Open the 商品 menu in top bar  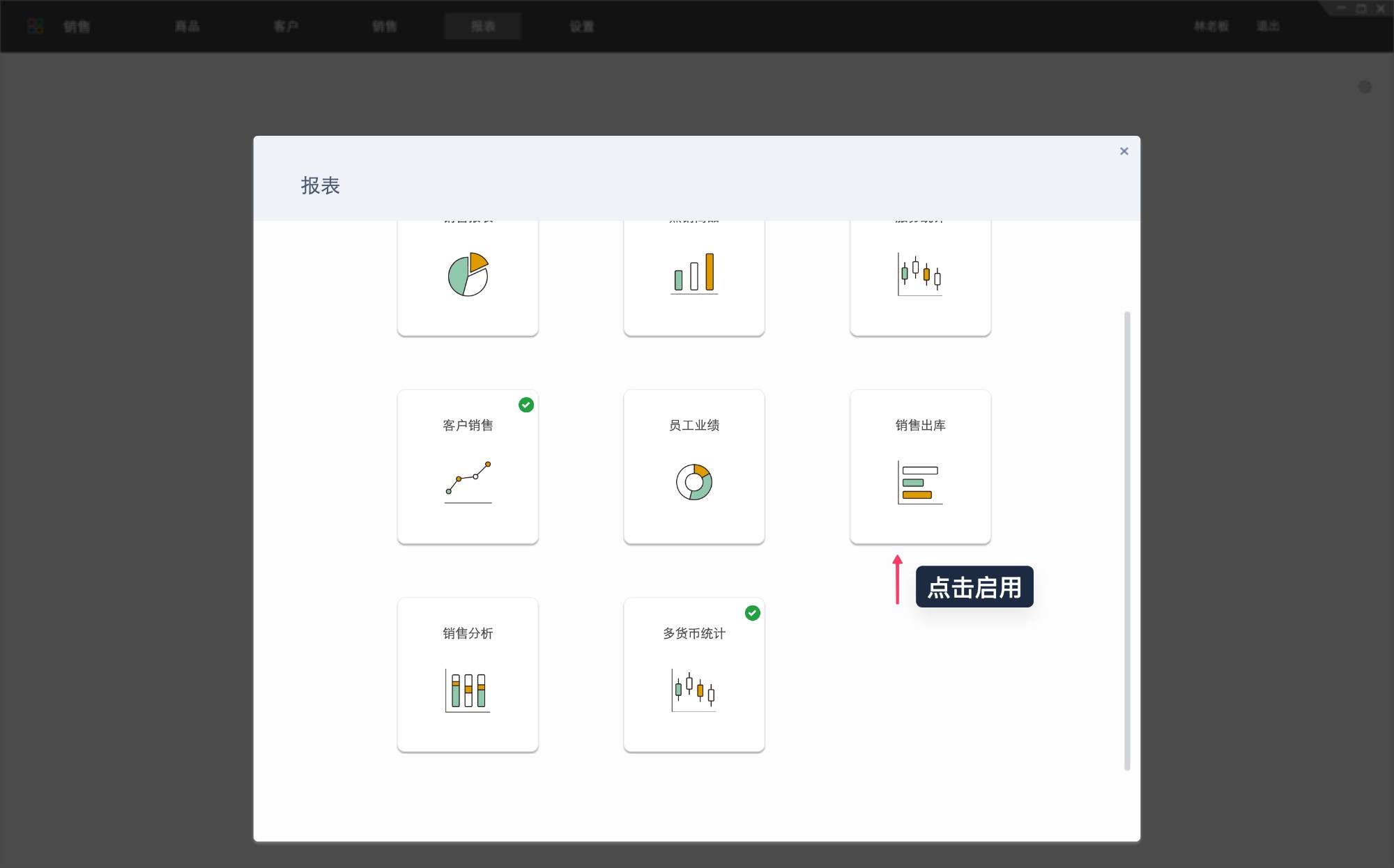coord(187,26)
